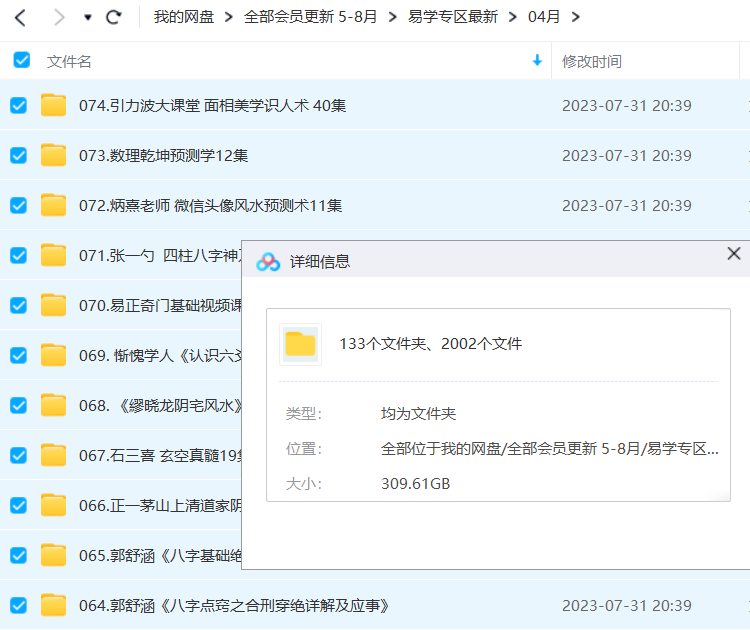Image resolution: width=750 pixels, height=630 pixels.
Task: Uncheck the 072.炳熹老师 folder checkbox
Action: click(18, 205)
